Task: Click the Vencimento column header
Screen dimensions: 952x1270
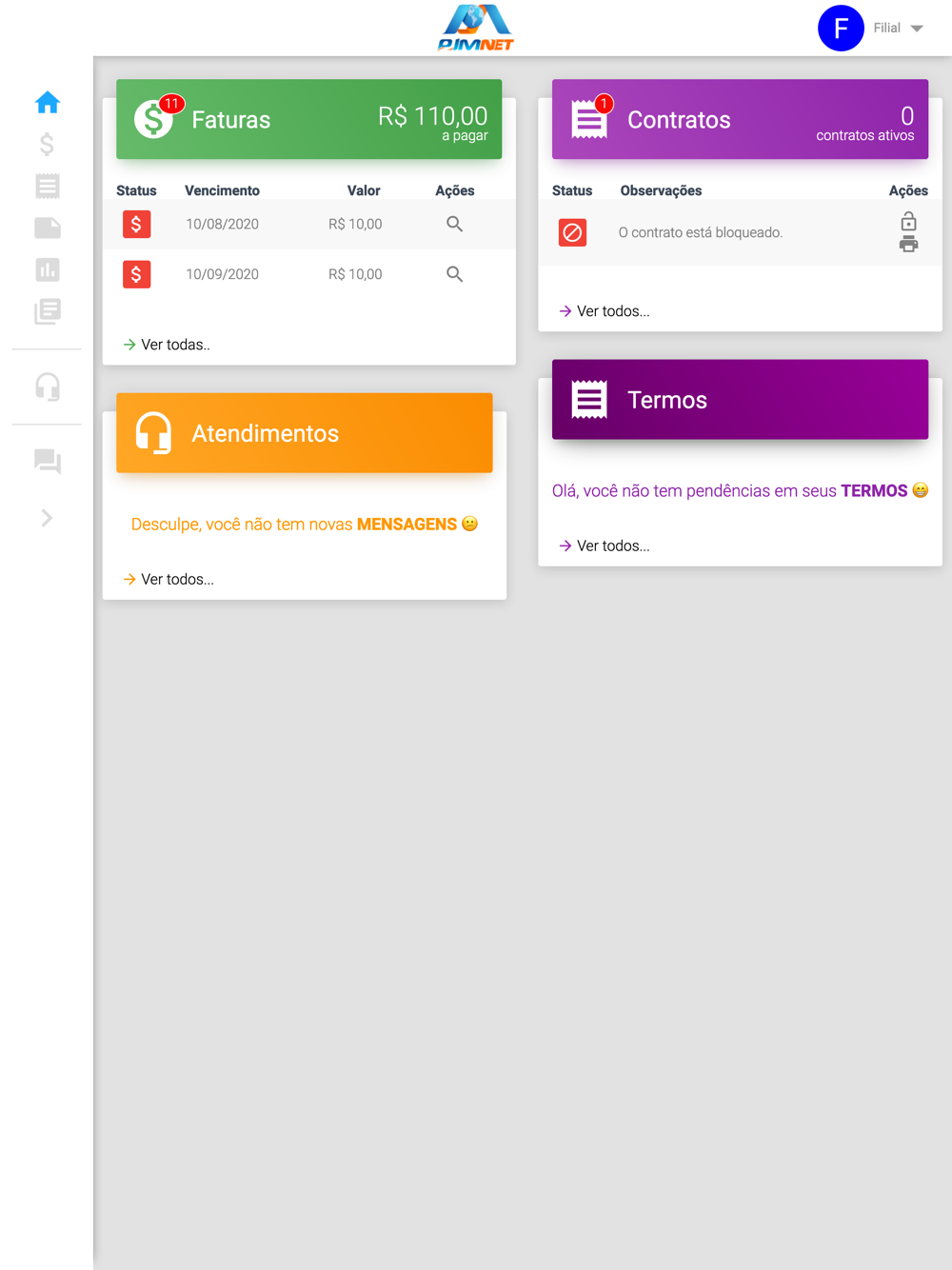Action: (222, 190)
